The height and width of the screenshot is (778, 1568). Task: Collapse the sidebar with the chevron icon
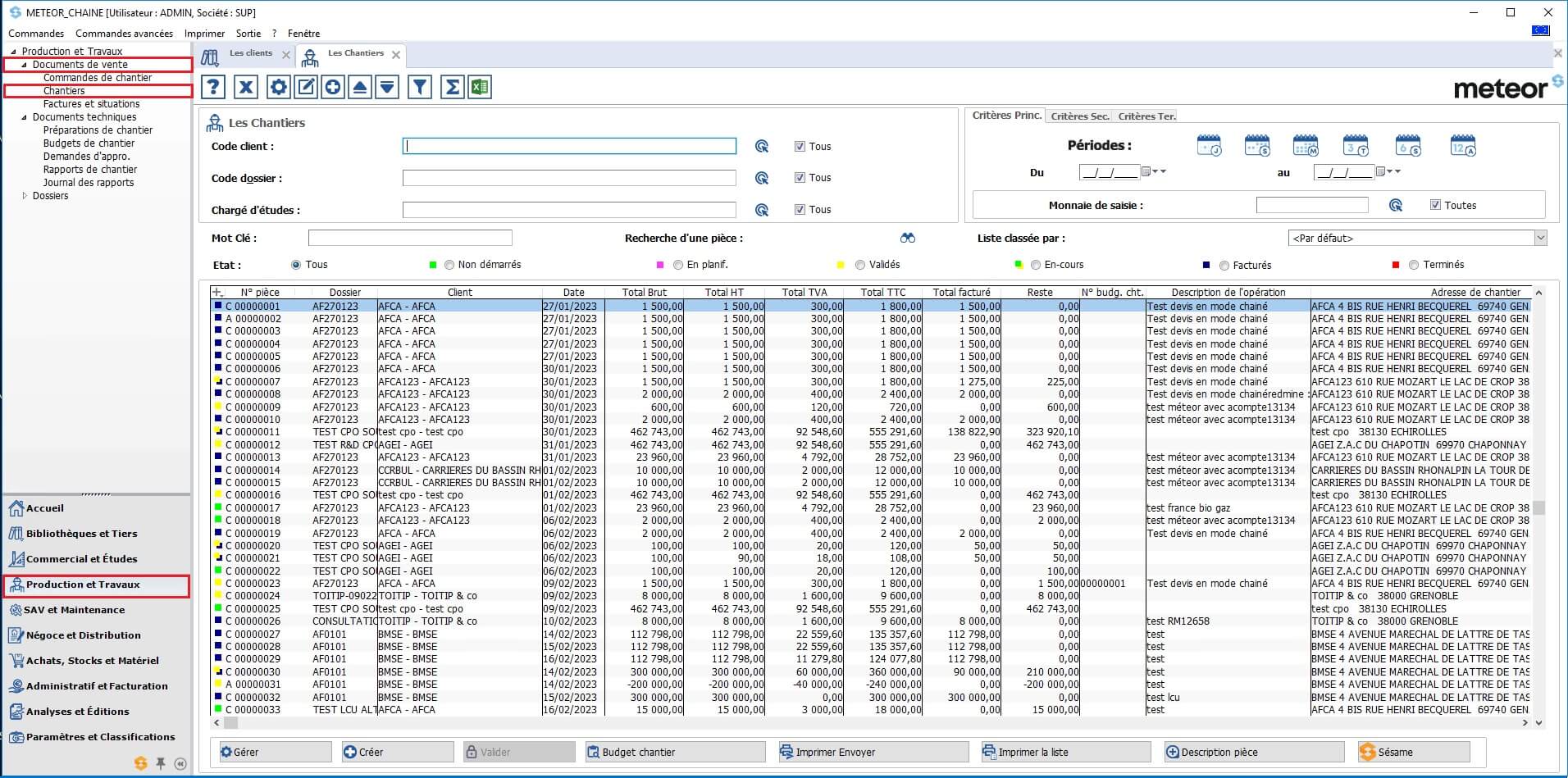click(181, 763)
